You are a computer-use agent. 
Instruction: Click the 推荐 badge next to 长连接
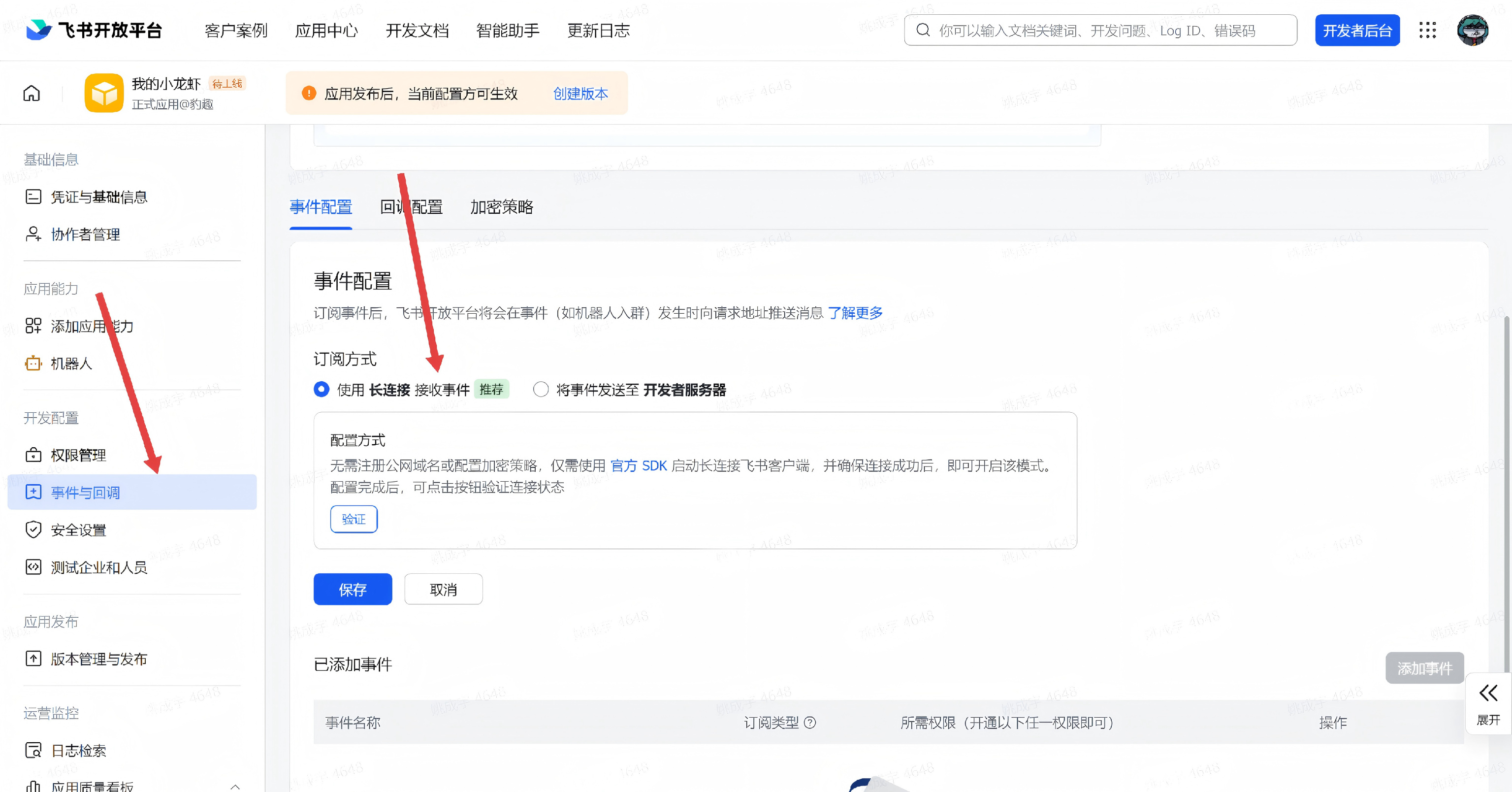pyautogui.click(x=491, y=389)
